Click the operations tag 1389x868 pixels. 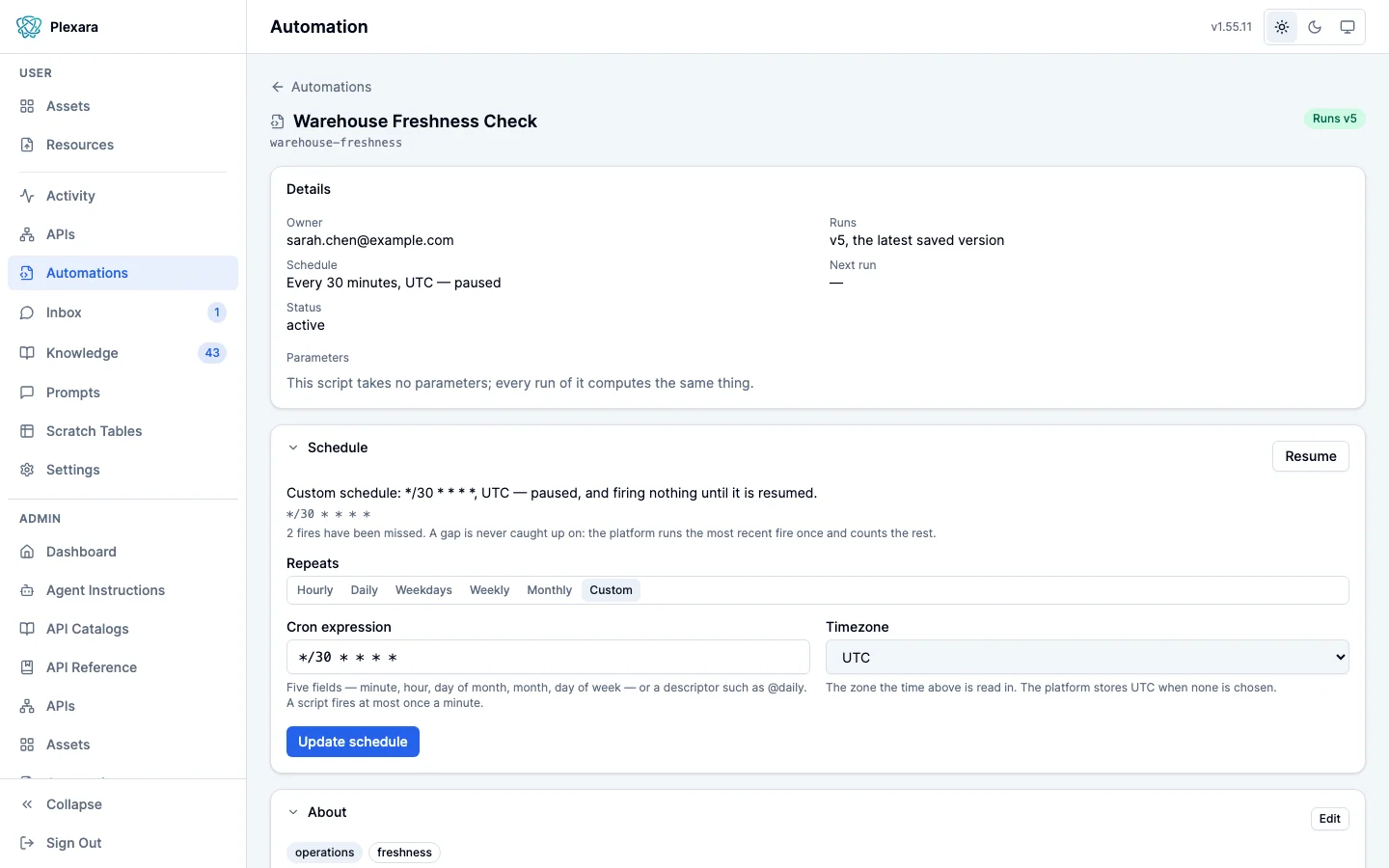tap(325, 853)
